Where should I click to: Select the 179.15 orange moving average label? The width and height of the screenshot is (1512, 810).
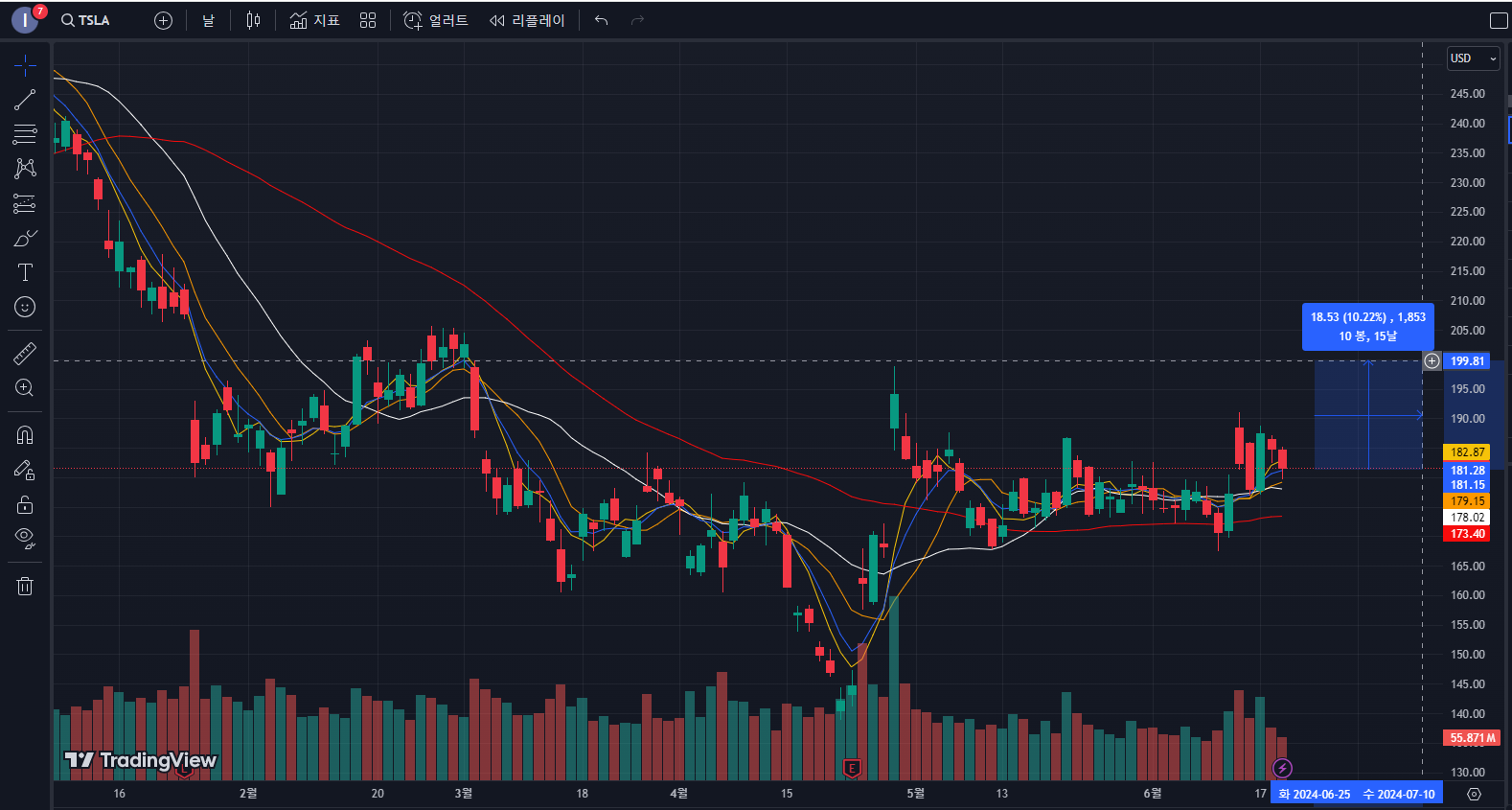coord(1467,501)
